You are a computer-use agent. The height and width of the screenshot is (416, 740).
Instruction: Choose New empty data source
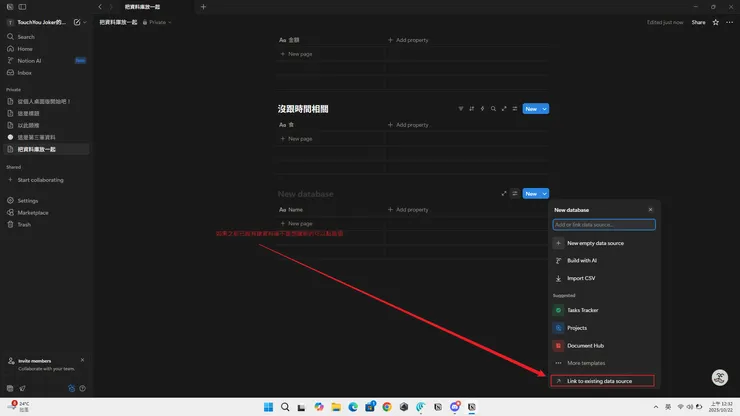click(x=604, y=243)
